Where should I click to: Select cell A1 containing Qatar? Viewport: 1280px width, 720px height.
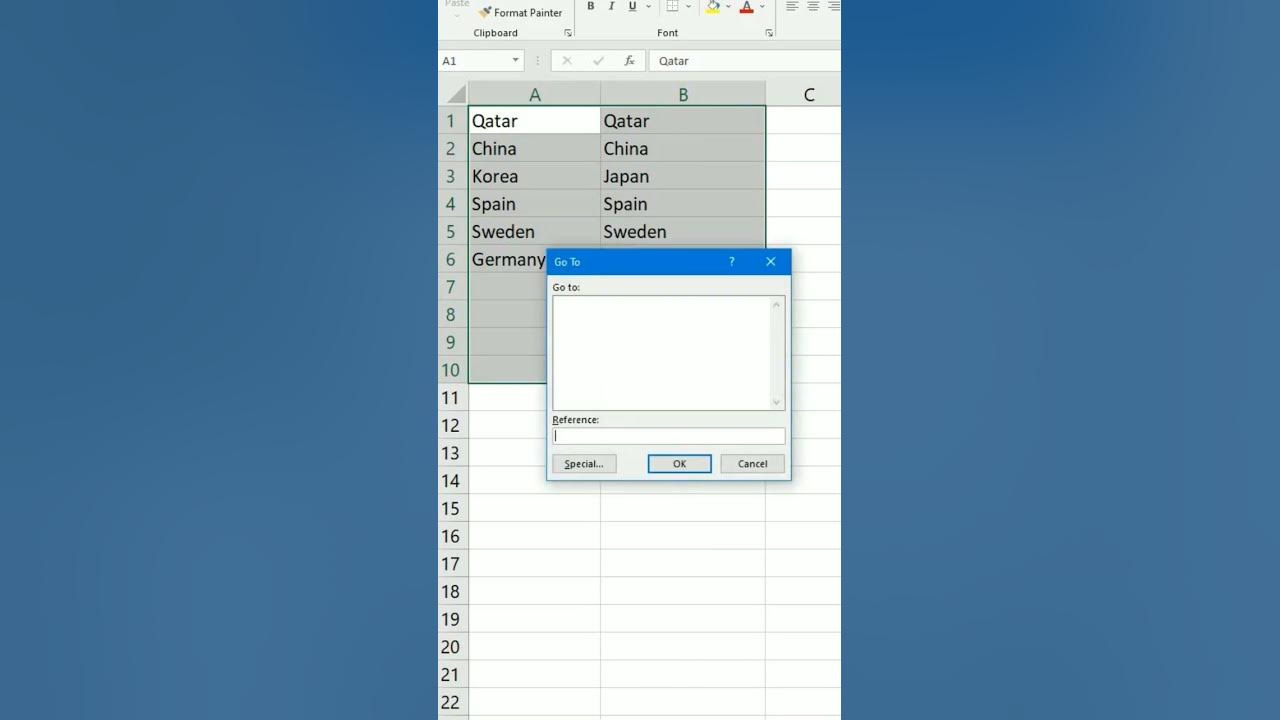point(535,120)
